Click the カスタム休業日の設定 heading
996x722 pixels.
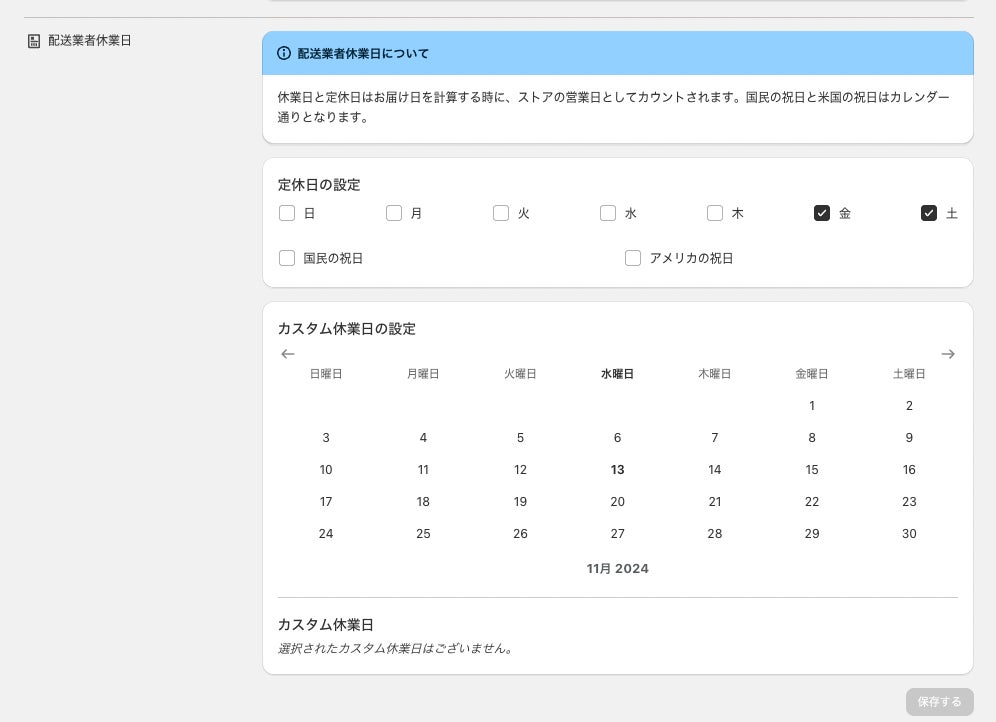coord(347,329)
